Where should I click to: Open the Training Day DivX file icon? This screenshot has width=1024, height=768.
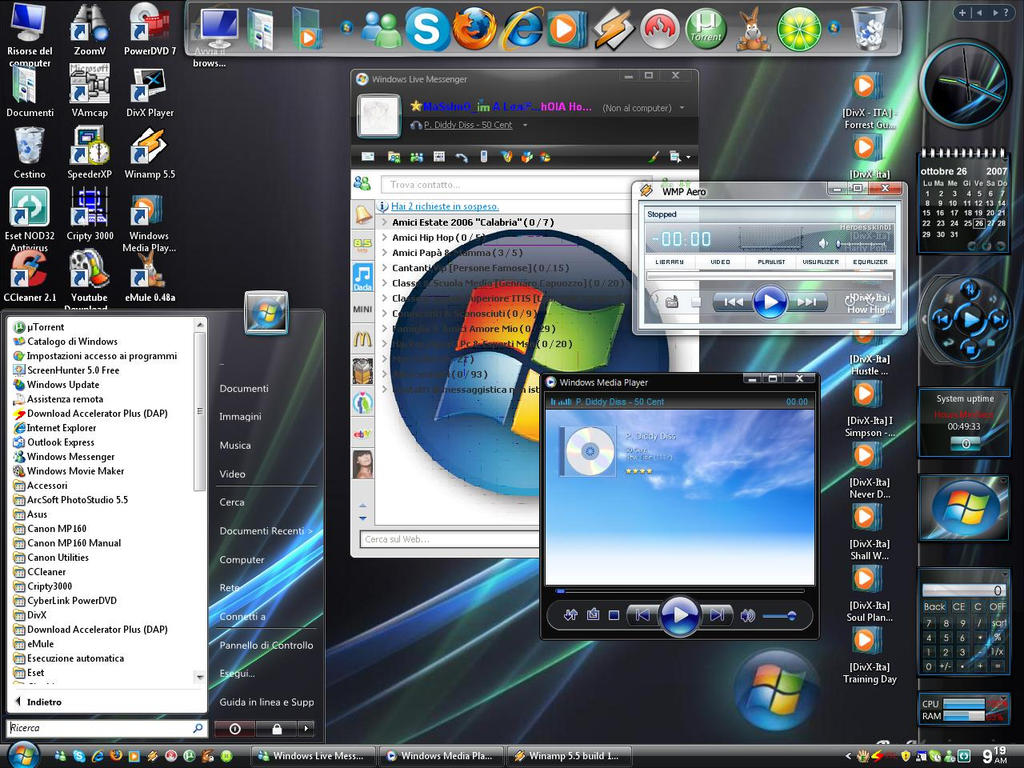point(869,654)
